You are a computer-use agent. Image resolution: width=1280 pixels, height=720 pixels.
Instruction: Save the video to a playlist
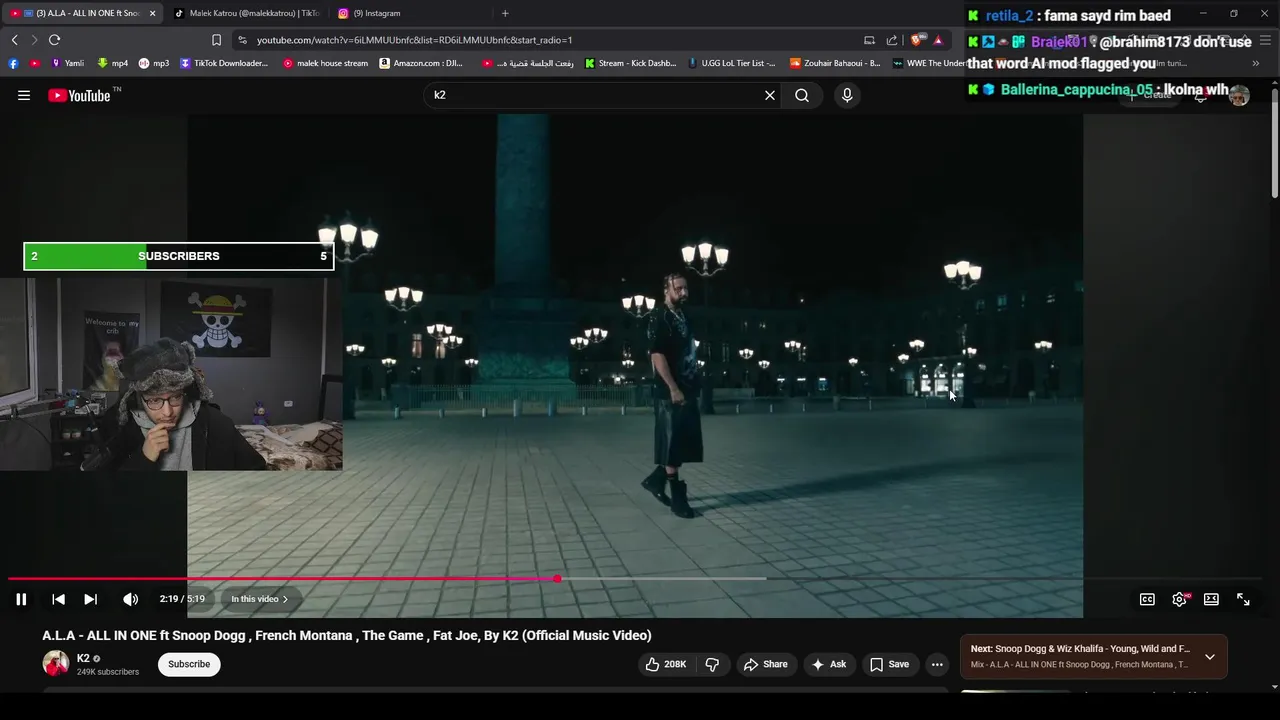[889, 664]
